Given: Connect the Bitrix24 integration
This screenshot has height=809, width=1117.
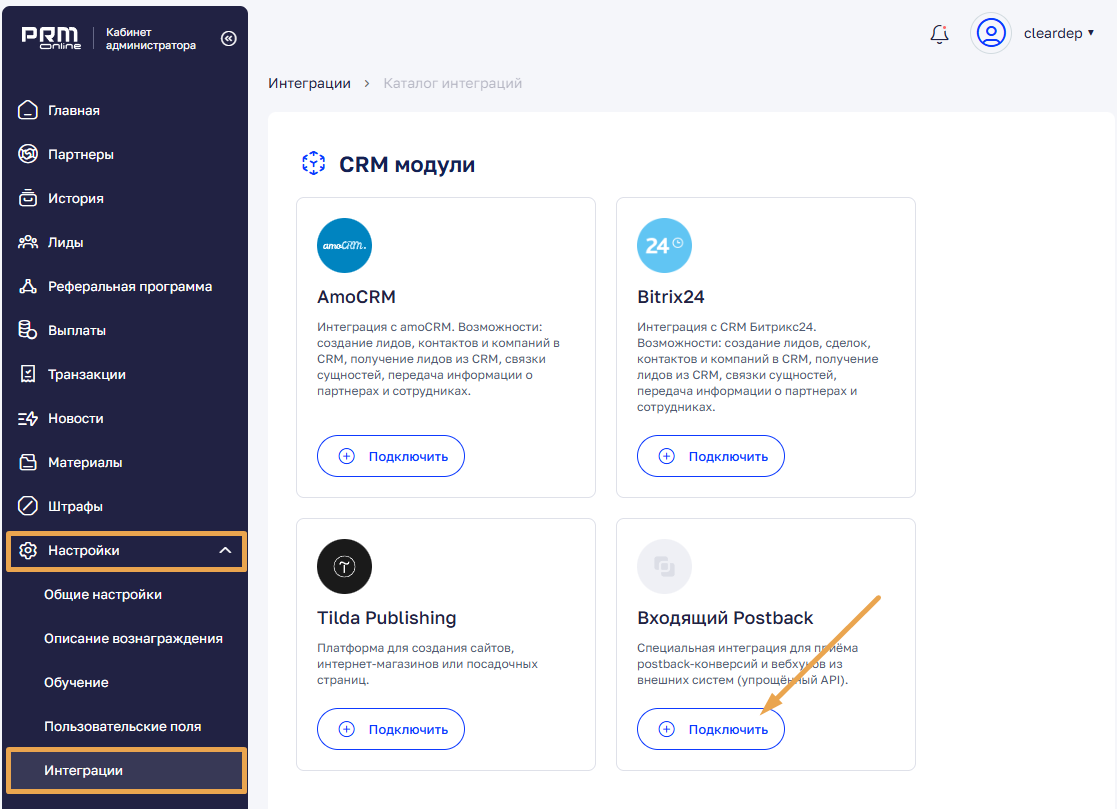Looking at the screenshot, I should [x=711, y=457].
